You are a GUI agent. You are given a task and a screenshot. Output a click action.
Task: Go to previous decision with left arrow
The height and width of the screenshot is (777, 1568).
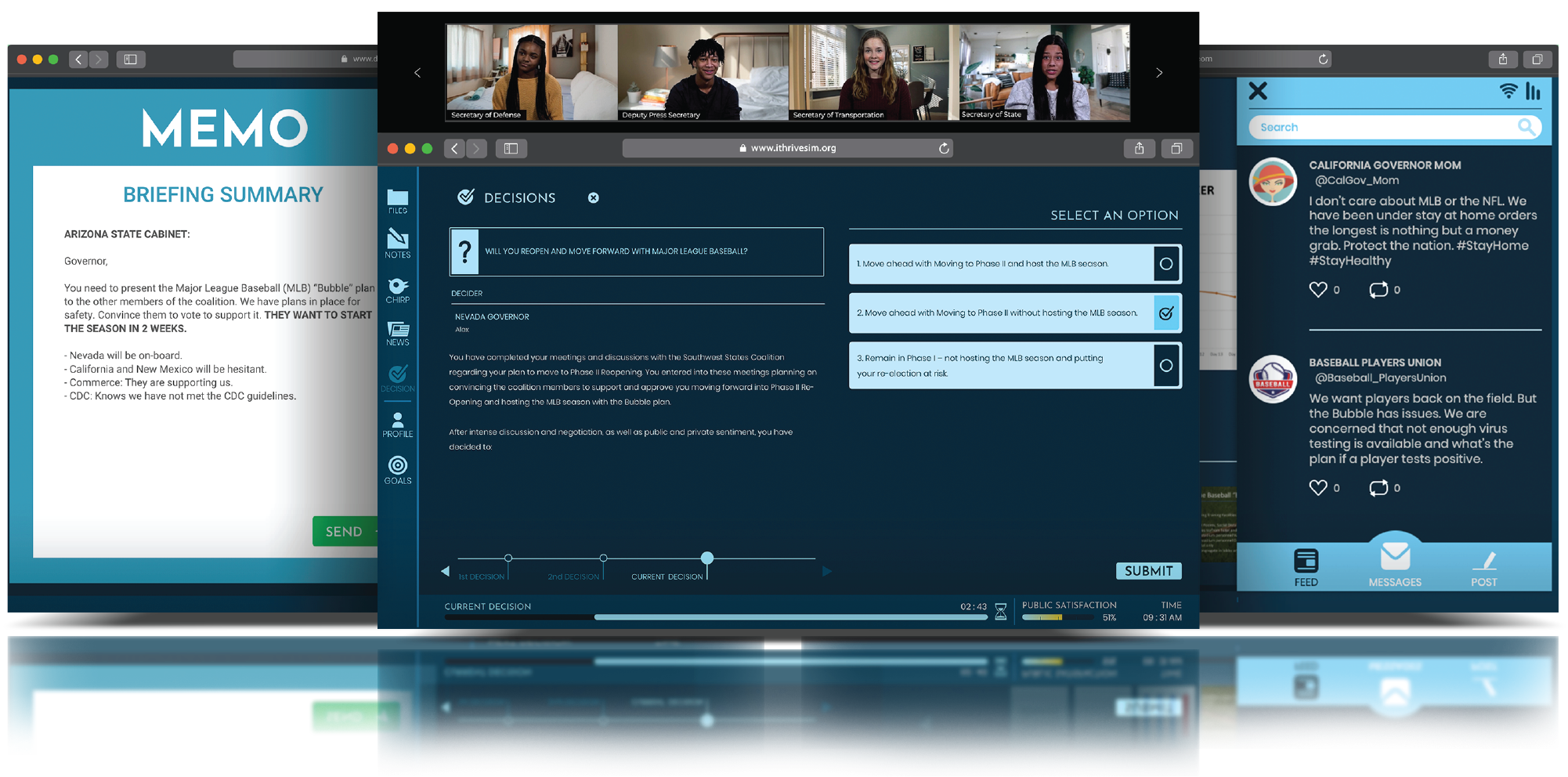[445, 572]
